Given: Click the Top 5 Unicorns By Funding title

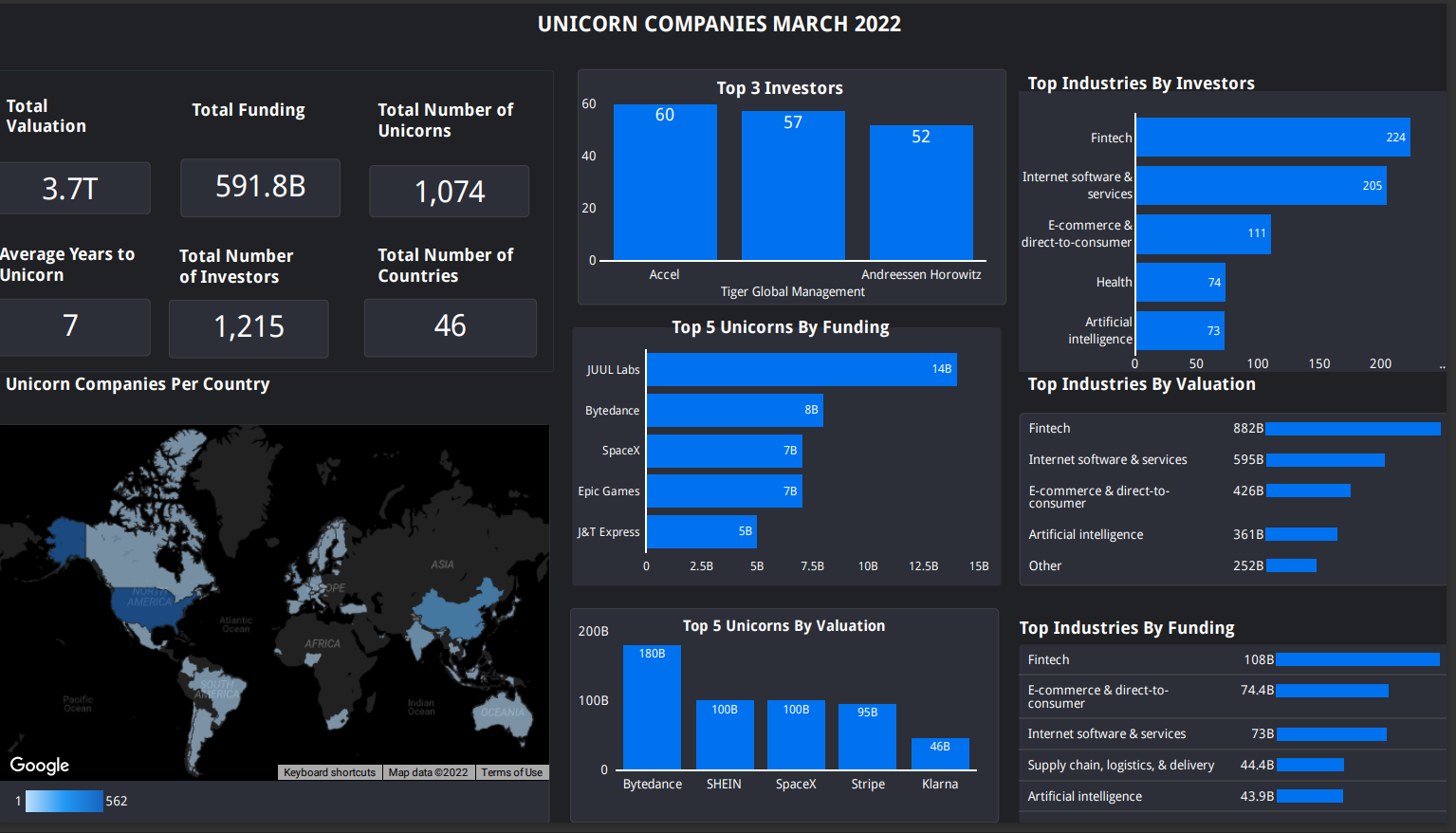Looking at the screenshot, I should click(781, 327).
